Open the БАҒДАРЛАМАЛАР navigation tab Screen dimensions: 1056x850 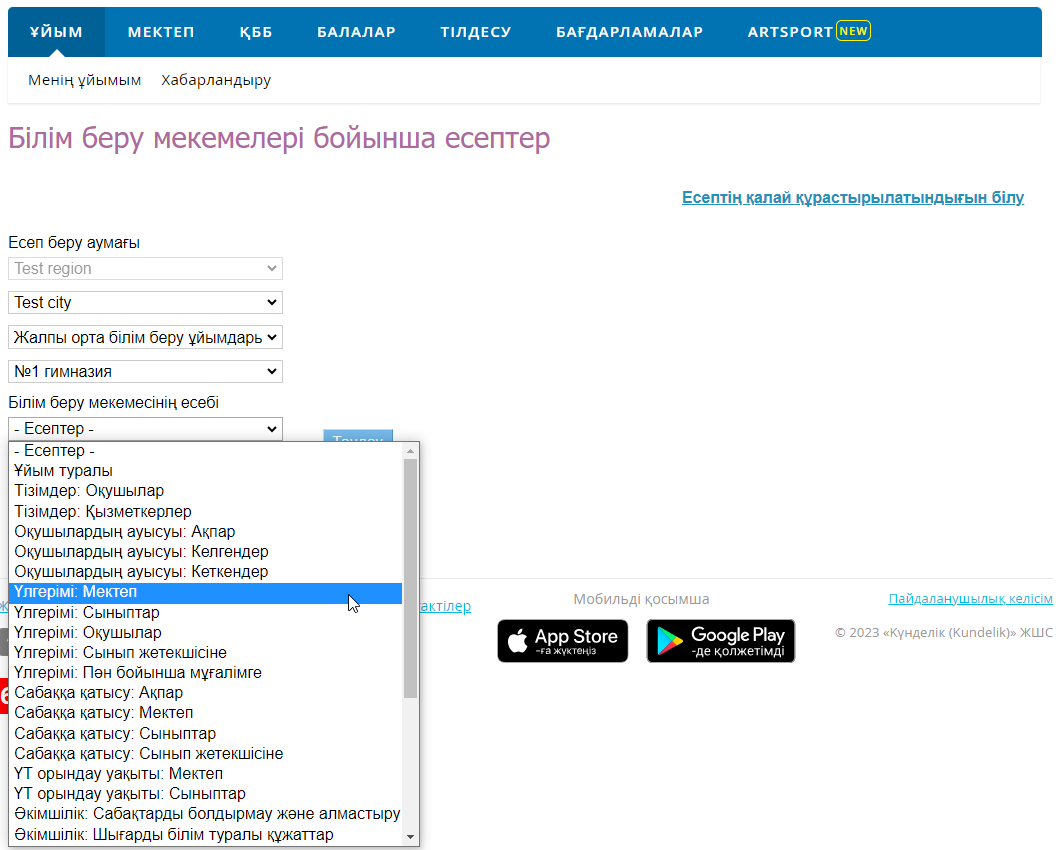click(629, 32)
